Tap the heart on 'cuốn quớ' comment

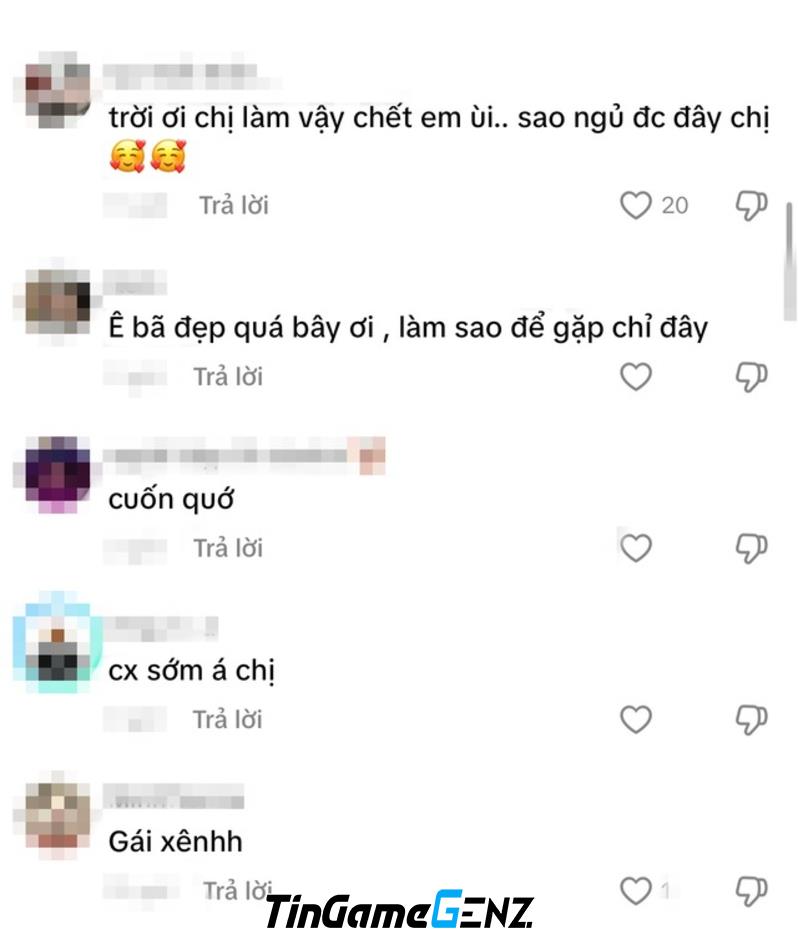[x=636, y=548]
